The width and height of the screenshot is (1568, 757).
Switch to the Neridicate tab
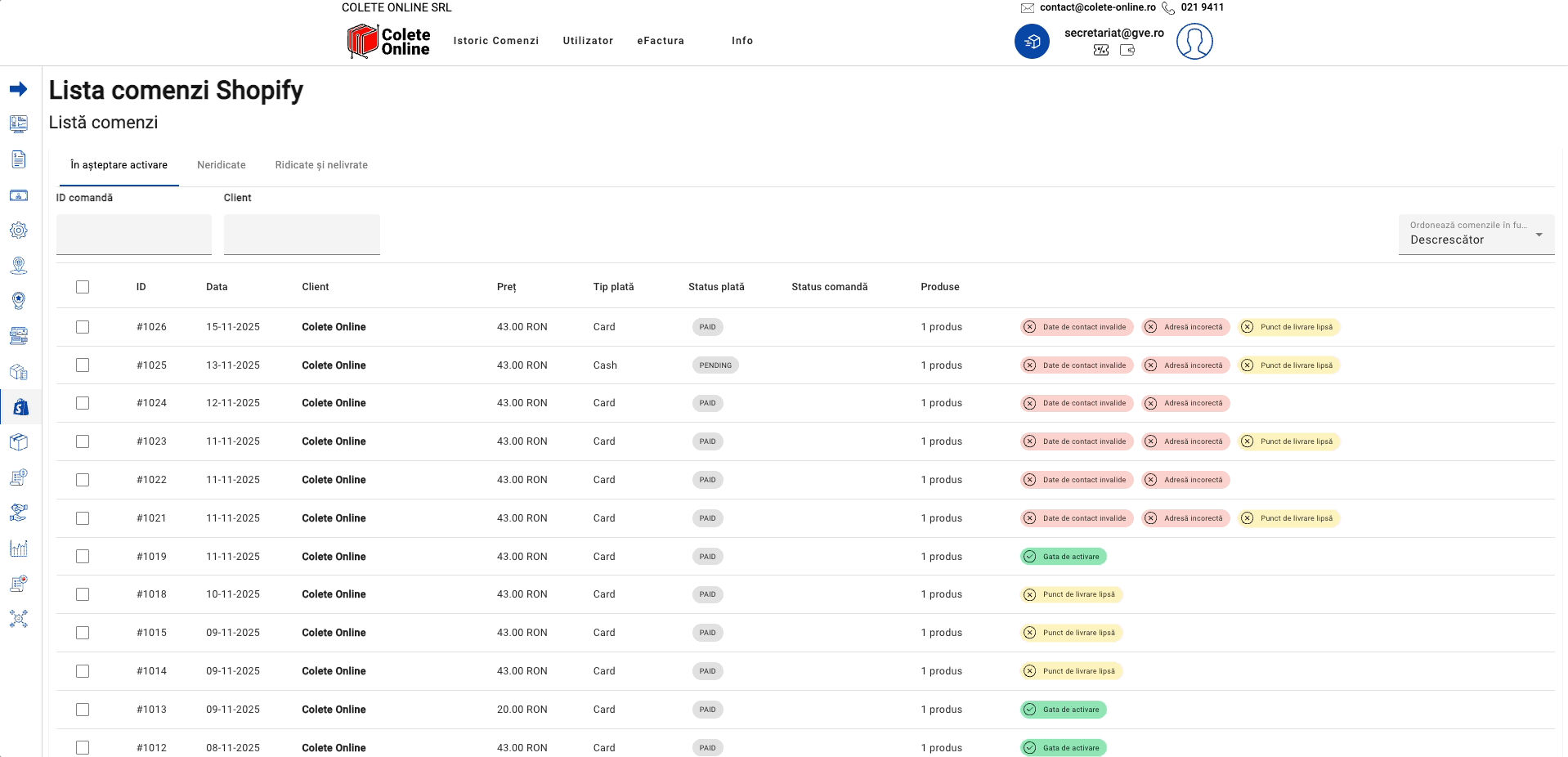pos(222,165)
